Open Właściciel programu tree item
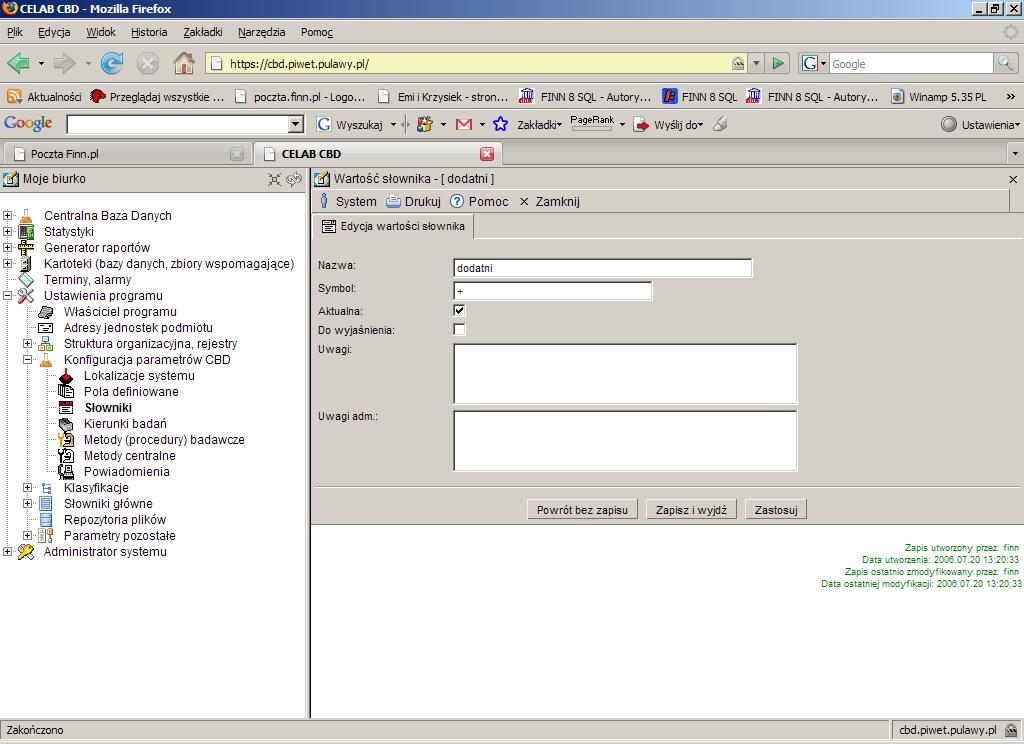 [120, 312]
